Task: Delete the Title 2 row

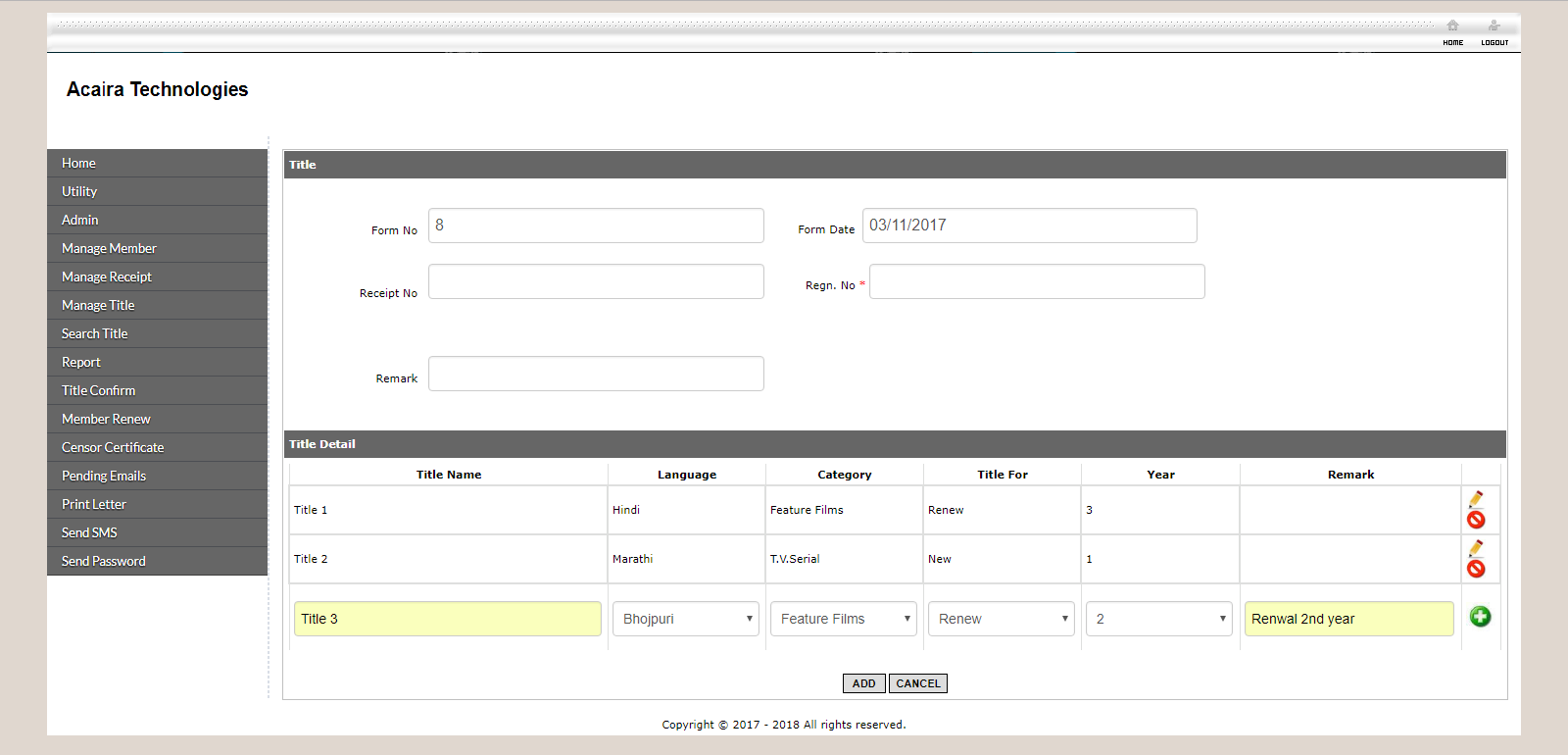Action: 1476,570
